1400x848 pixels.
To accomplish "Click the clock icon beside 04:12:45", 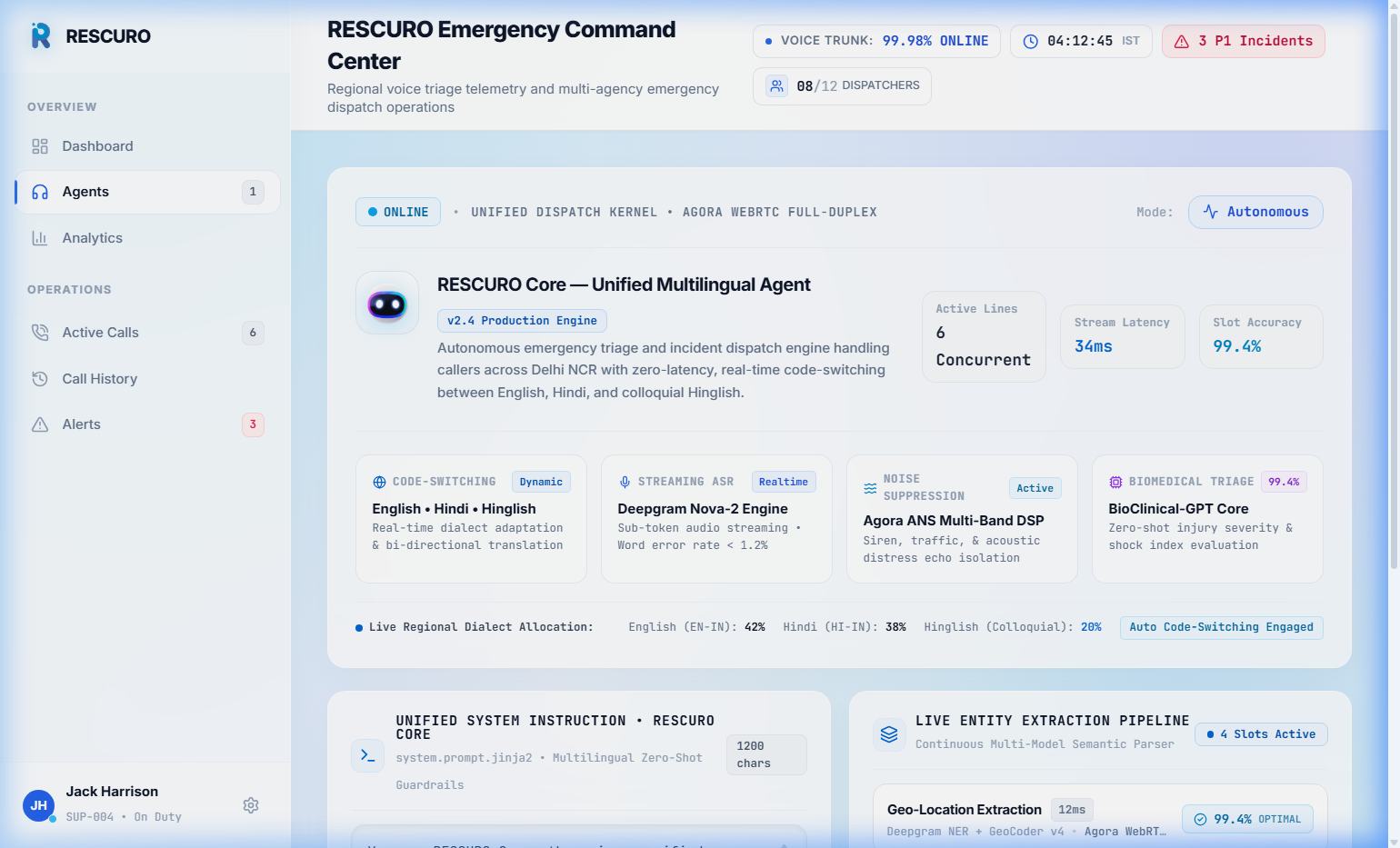I will pyautogui.click(x=1031, y=41).
